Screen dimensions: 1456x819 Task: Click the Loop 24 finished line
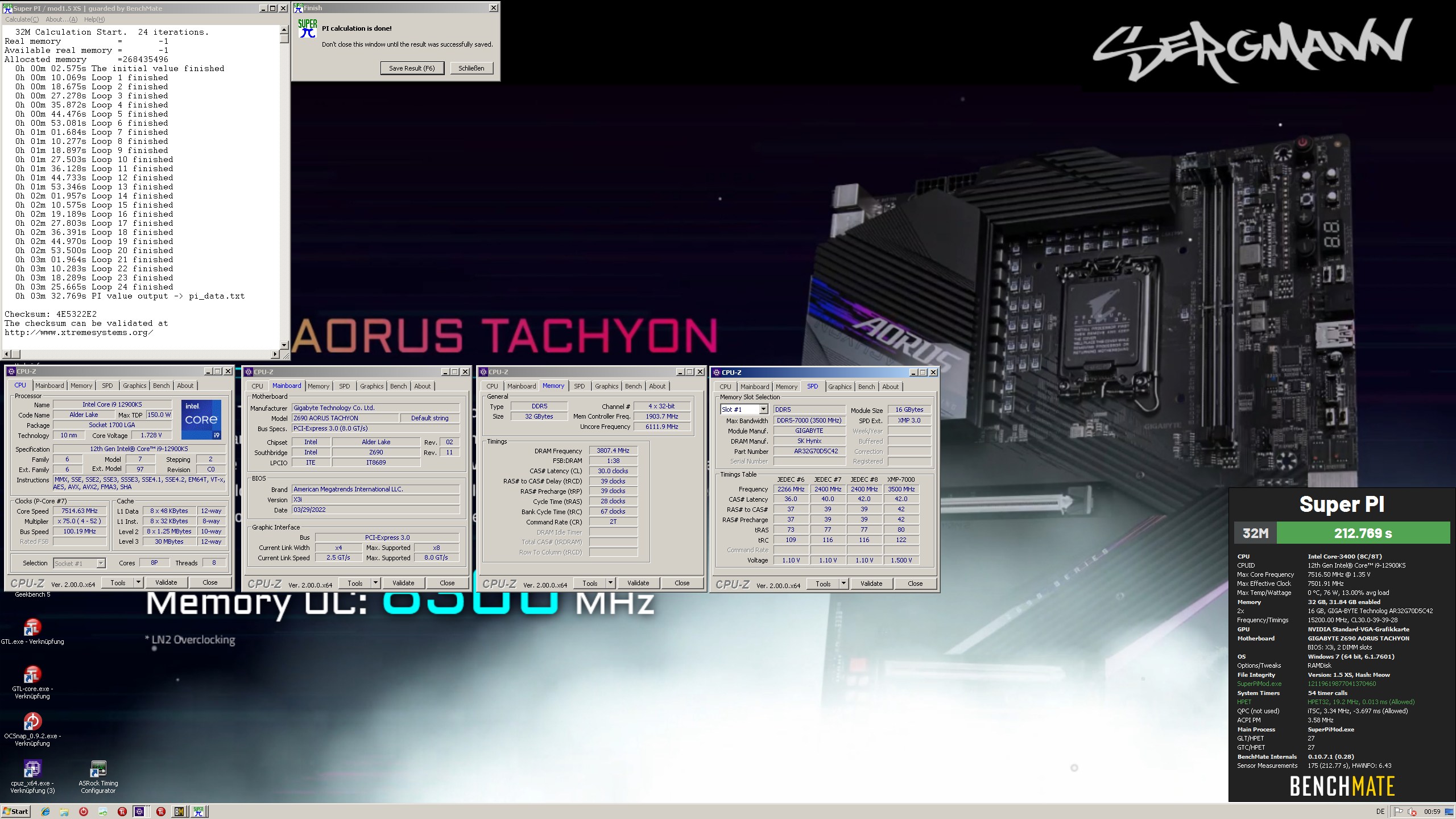click(x=94, y=287)
